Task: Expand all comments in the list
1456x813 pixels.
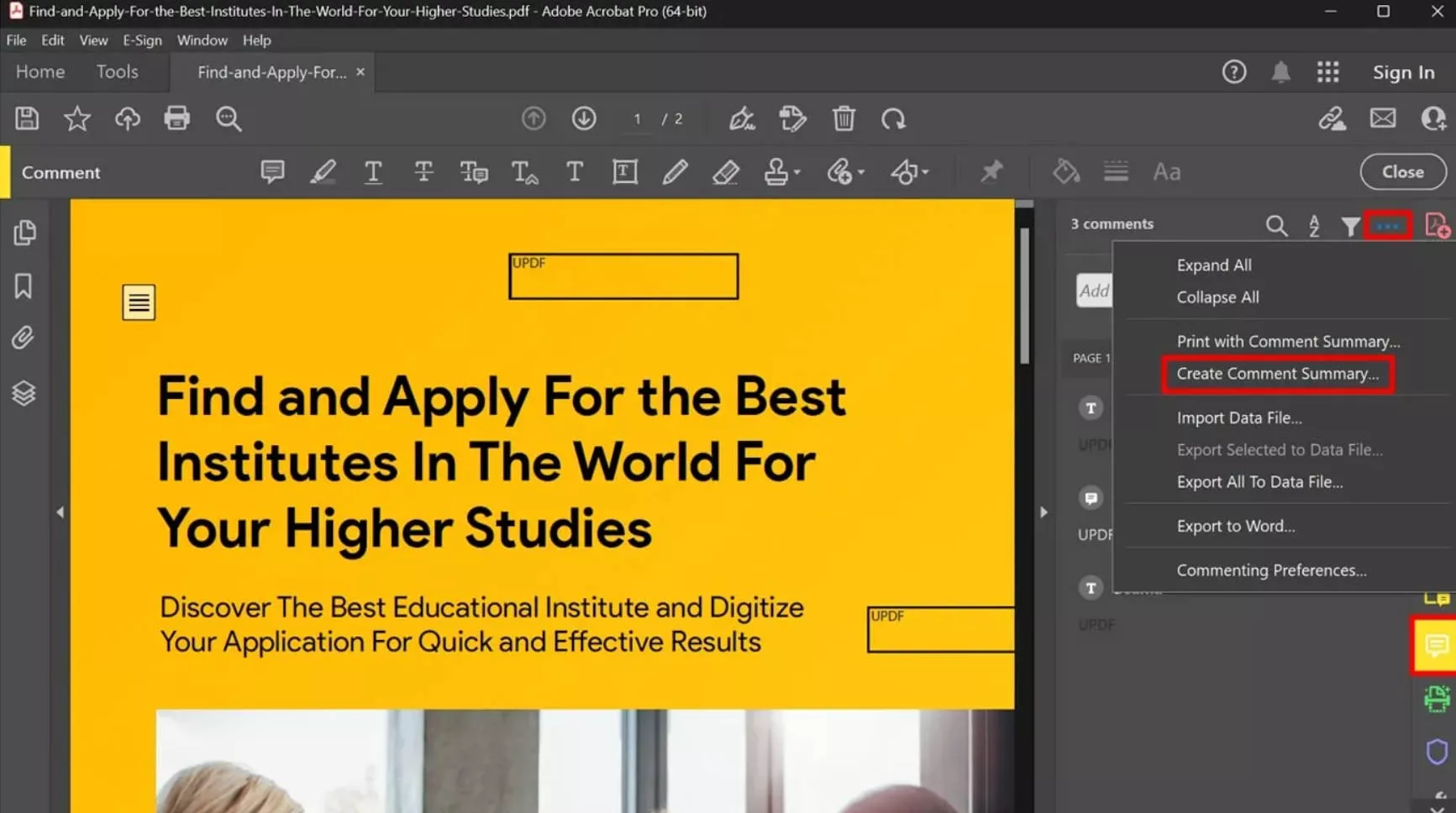Action: tap(1214, 265)
